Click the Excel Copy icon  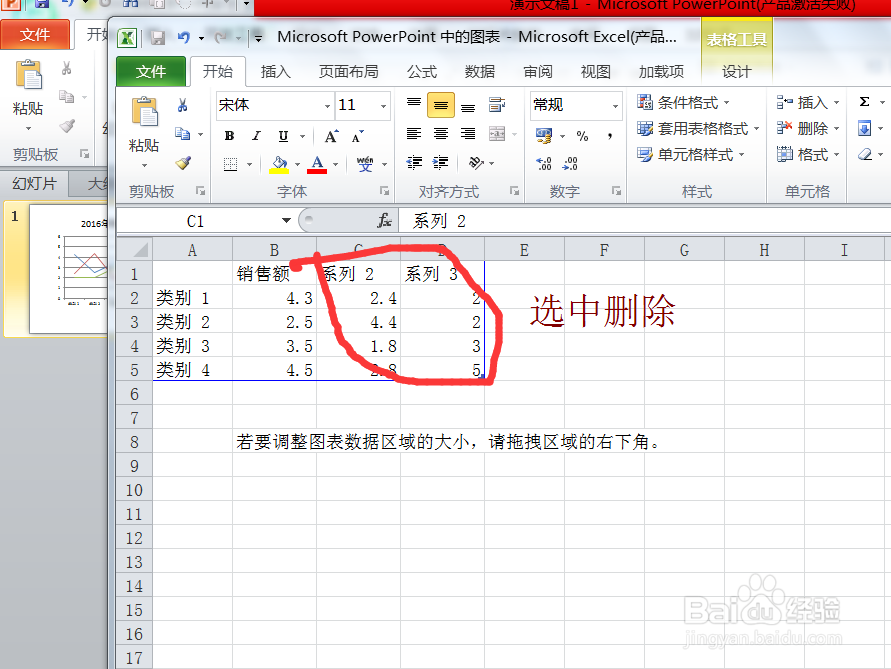pos(182,134)
